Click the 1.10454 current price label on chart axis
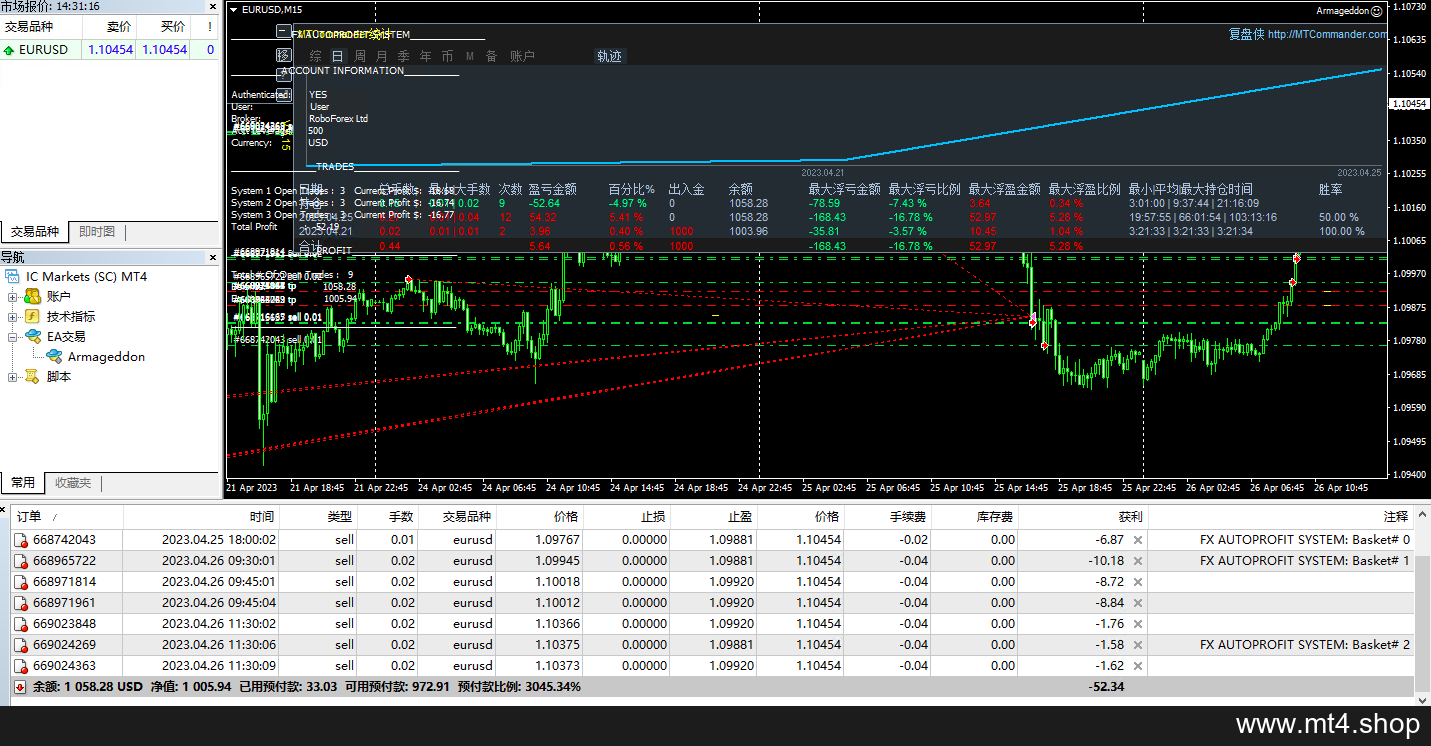The height and width of the screenshot is (746, 1431). 1409,104
